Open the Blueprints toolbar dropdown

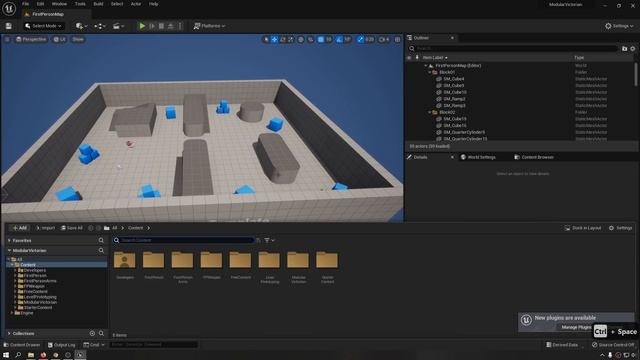click(100, 26)
